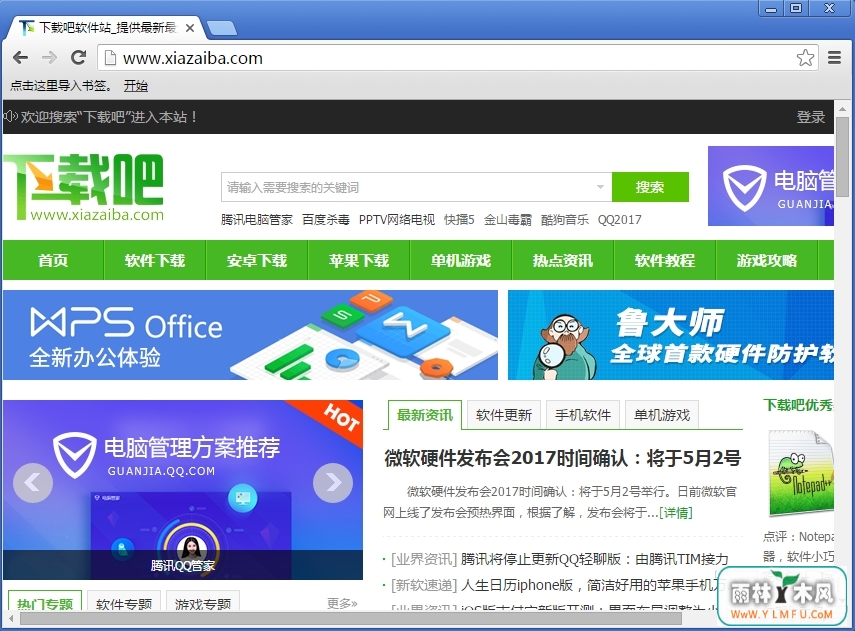Switch to the 最新资讯 tab
855x631 pixels.
pos(425,415)
